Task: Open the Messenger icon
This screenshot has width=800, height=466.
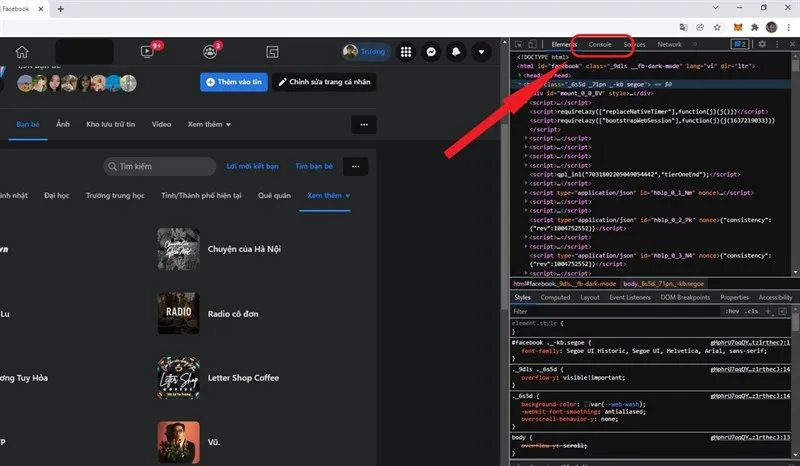Action: pos(430,52)
